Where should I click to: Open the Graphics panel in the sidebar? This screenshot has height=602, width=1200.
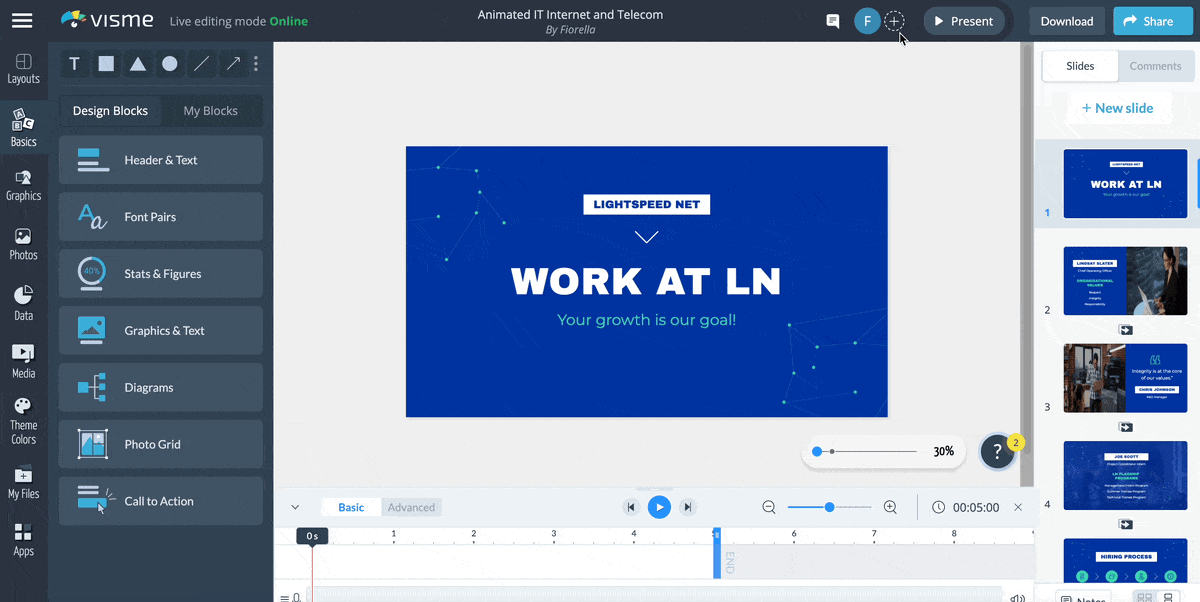click(23, 185)
